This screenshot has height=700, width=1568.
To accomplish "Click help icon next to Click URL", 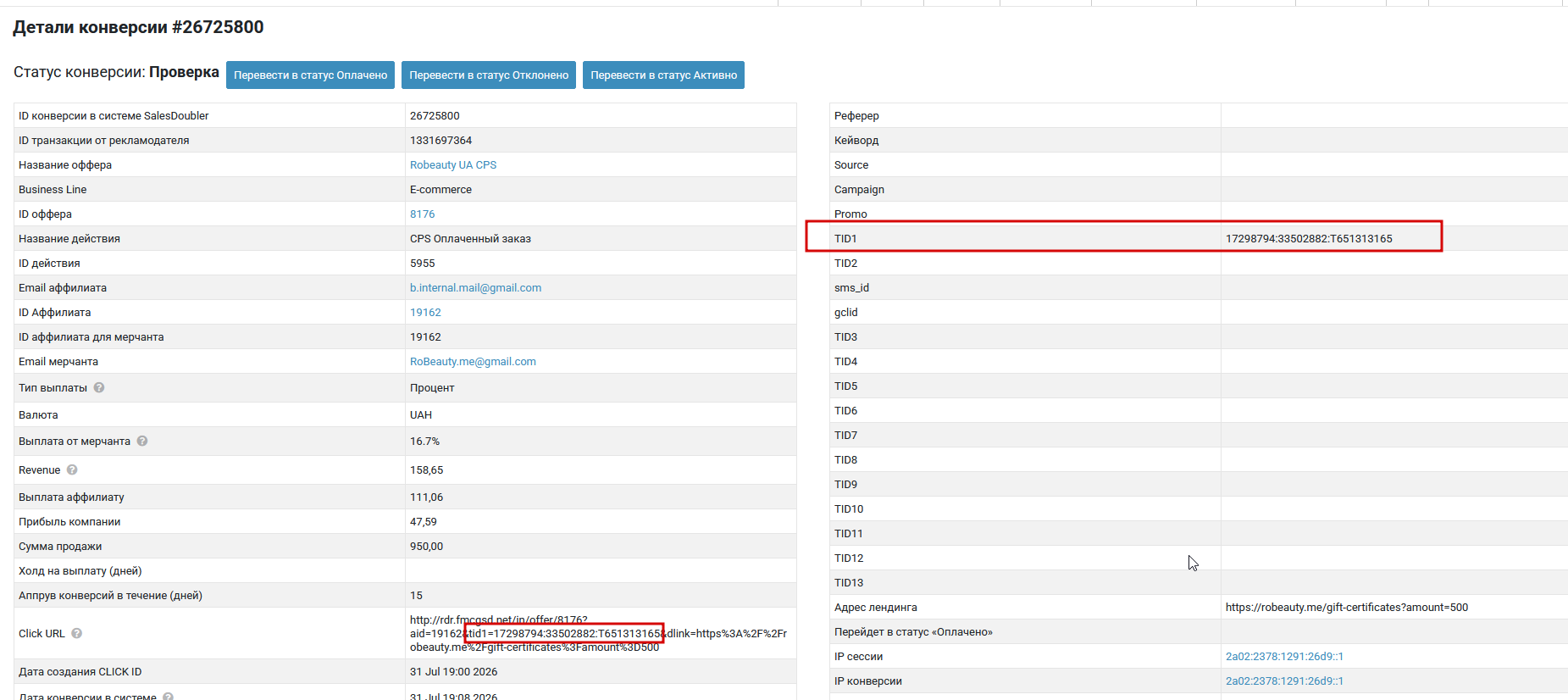I will pos(76,633).
